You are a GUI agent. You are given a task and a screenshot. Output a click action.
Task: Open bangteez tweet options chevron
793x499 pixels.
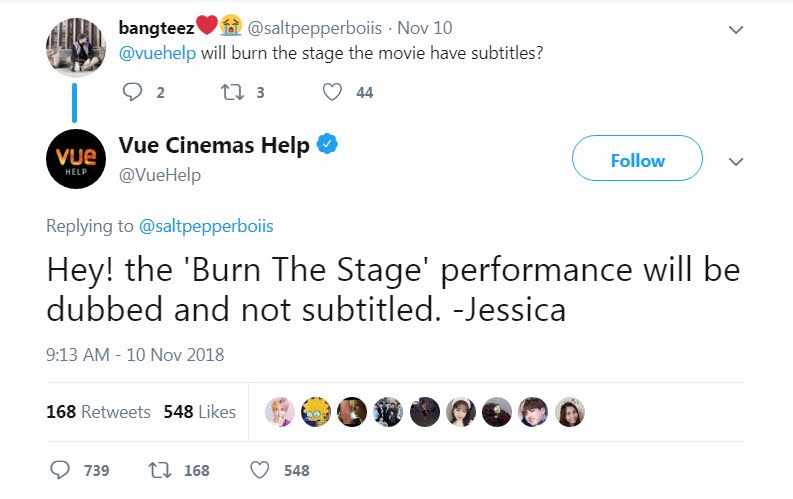pos(736,30)
